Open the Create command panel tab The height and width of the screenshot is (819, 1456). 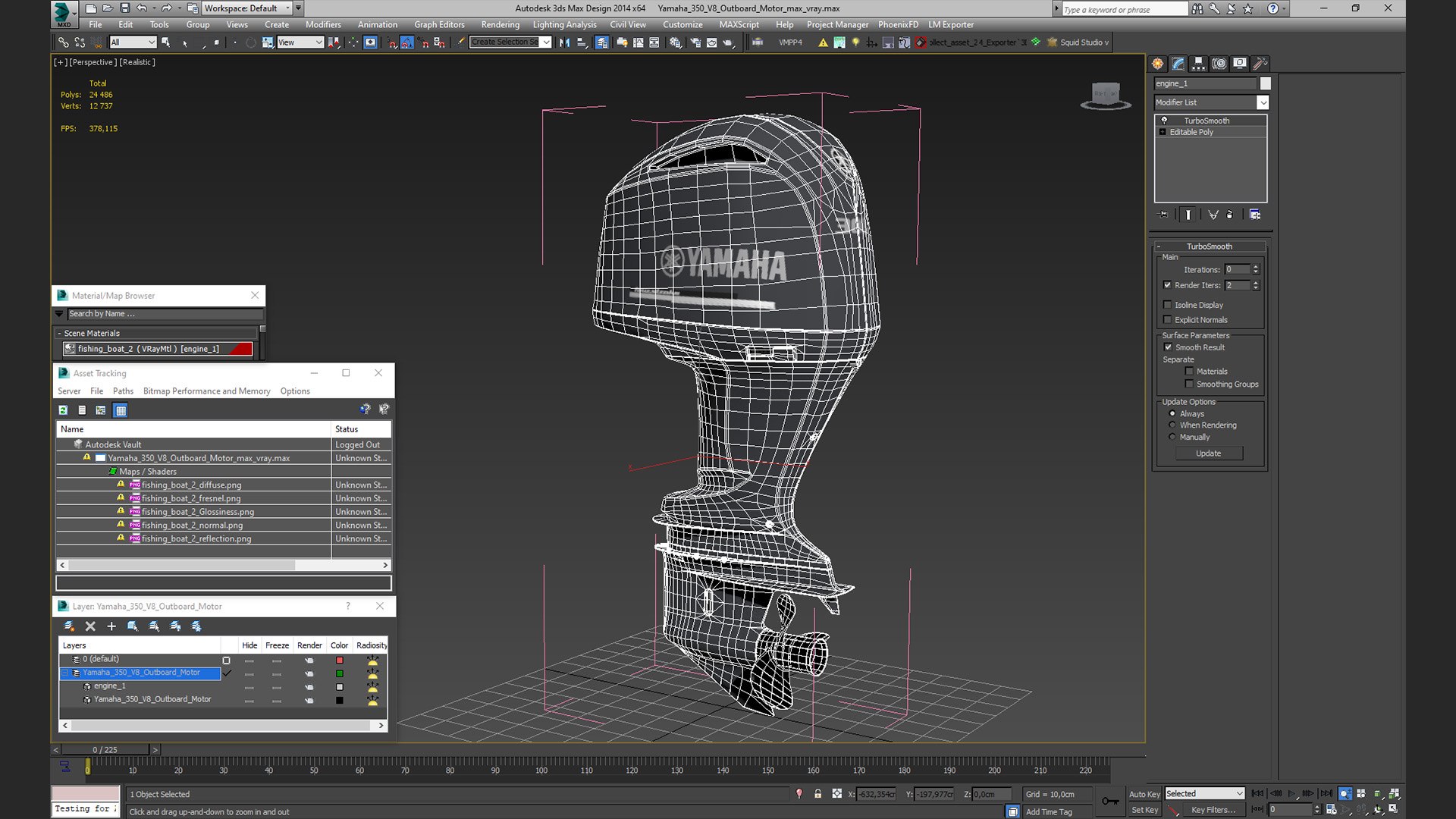point(1157,64)
